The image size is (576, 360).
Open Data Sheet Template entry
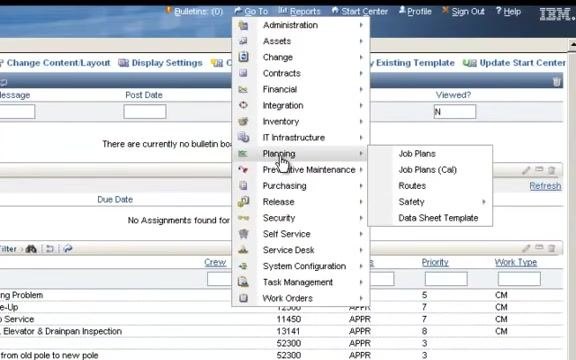coord(438,218)
